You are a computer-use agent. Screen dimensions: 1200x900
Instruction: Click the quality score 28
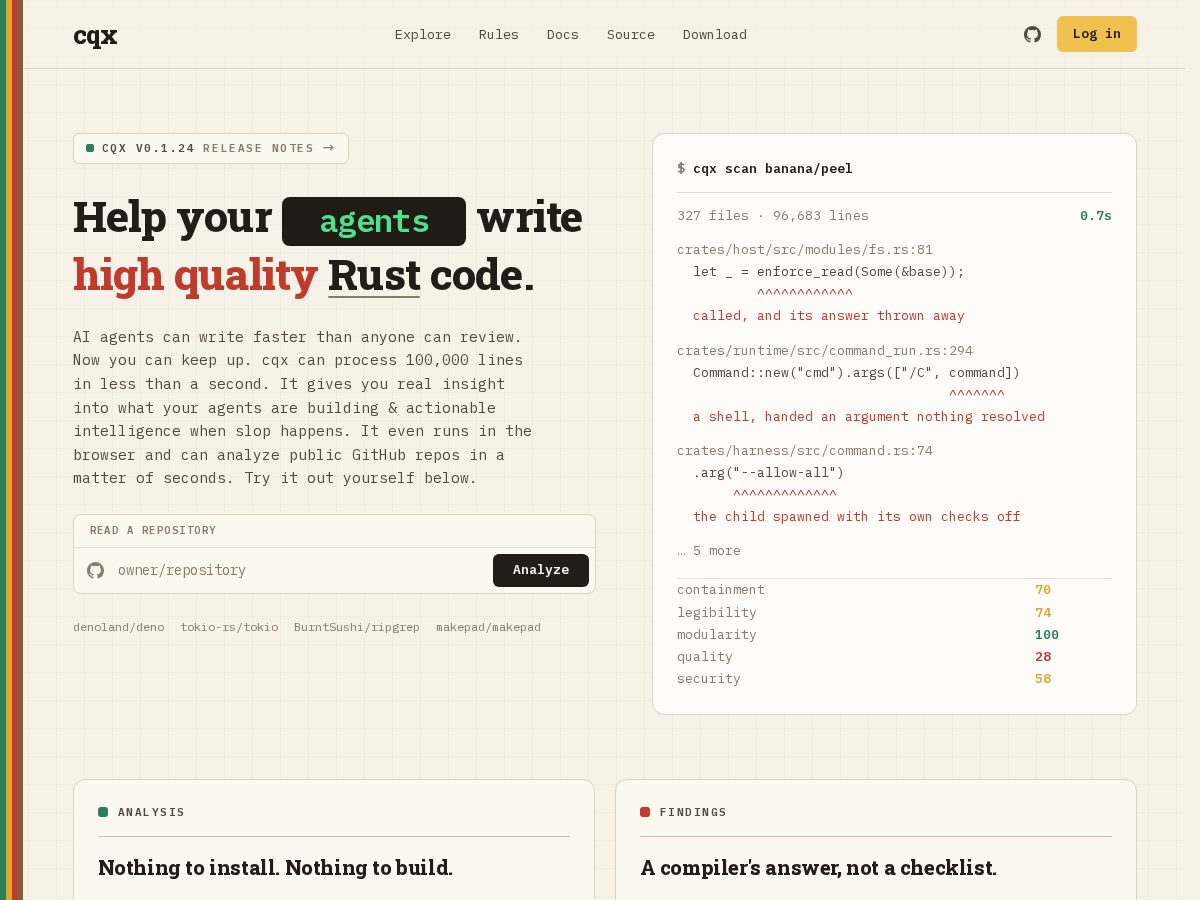pyautogui.click(x=1043, y=657)
